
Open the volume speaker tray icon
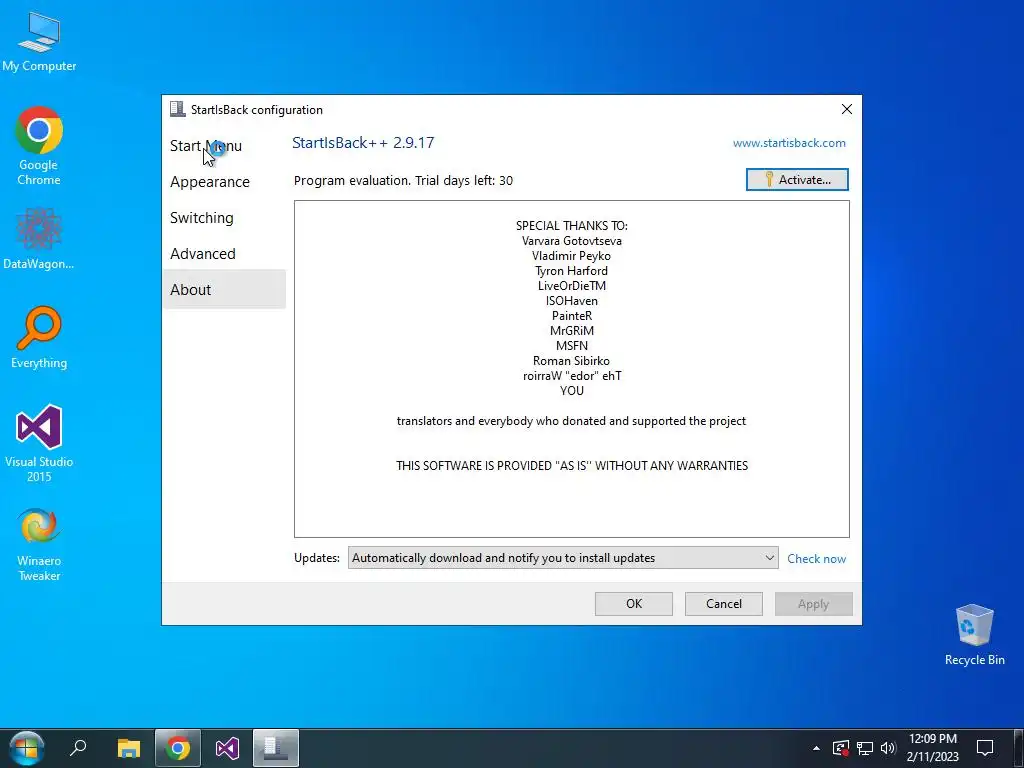click(x=888, y=748)
